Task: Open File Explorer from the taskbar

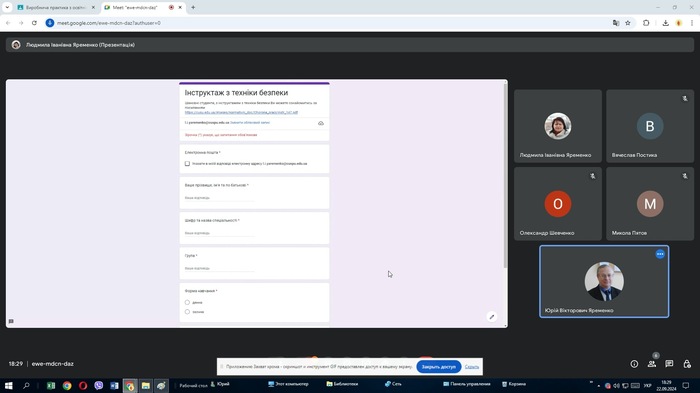Action: tap(146, 385)
